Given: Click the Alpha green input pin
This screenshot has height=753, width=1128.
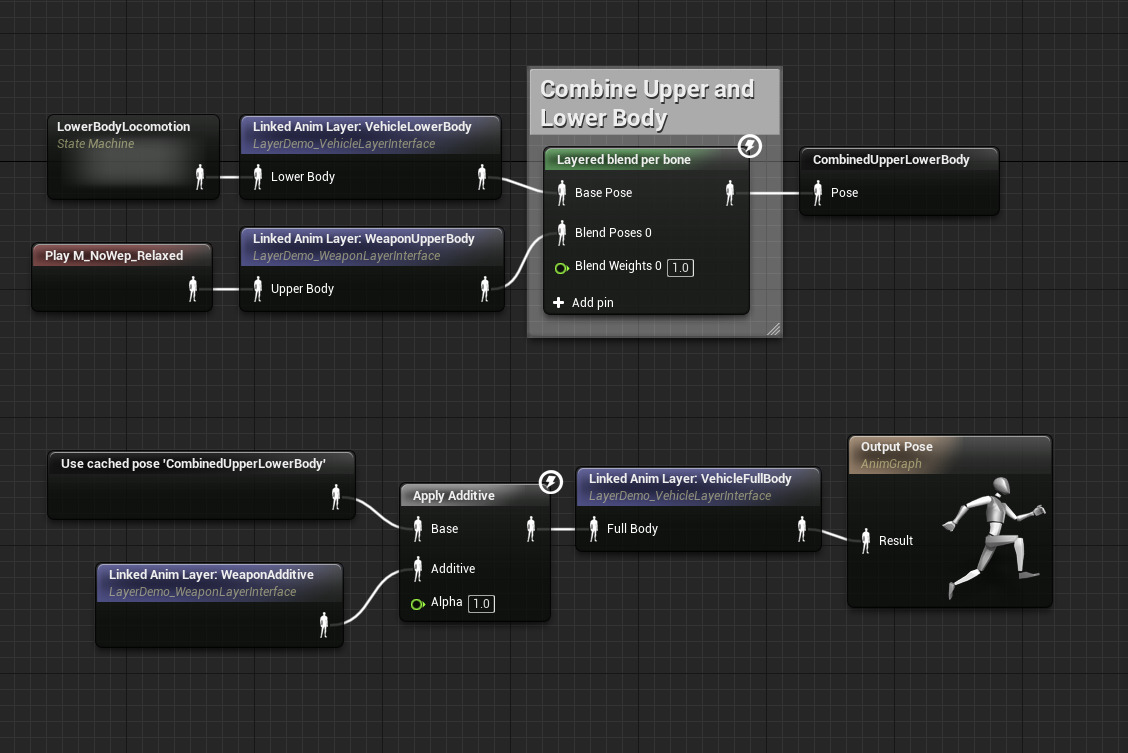Looking at the screenshot, I should (x=417, y=603).
